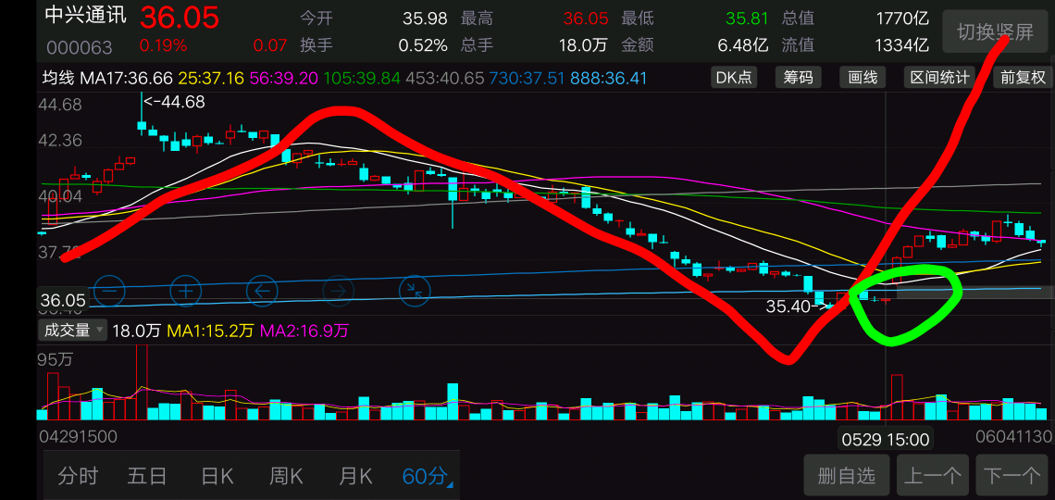The image size is (1055, 500).
Task: Pan chart right with arrow icon
Action: click(337, 291)
